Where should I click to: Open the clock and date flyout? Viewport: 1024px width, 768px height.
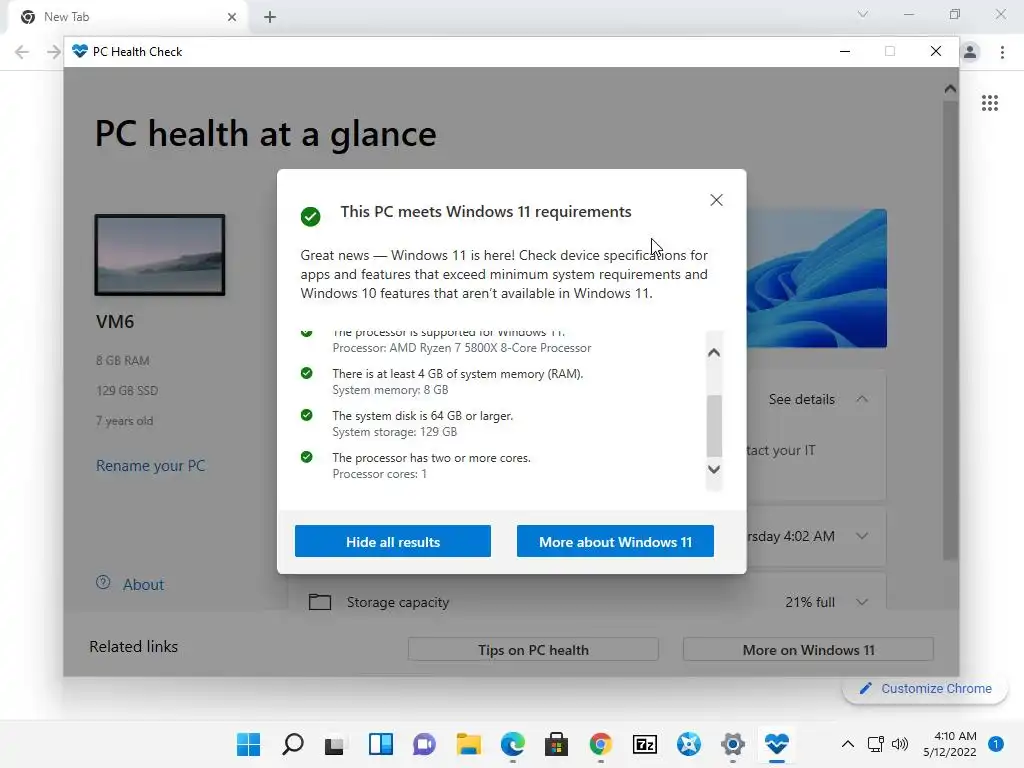950,744
